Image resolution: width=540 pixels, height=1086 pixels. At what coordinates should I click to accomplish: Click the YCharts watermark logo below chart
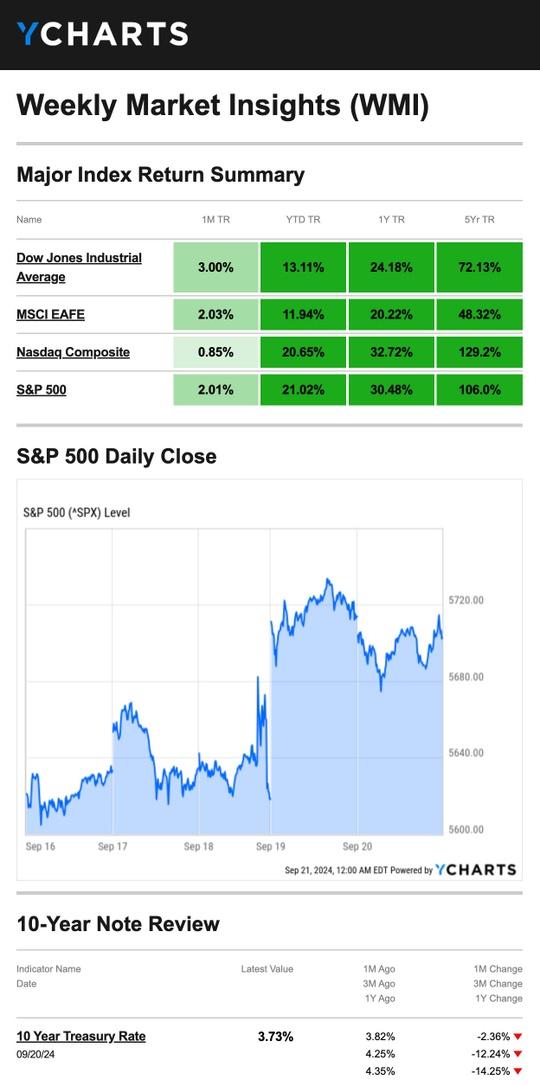pos(476,869)
